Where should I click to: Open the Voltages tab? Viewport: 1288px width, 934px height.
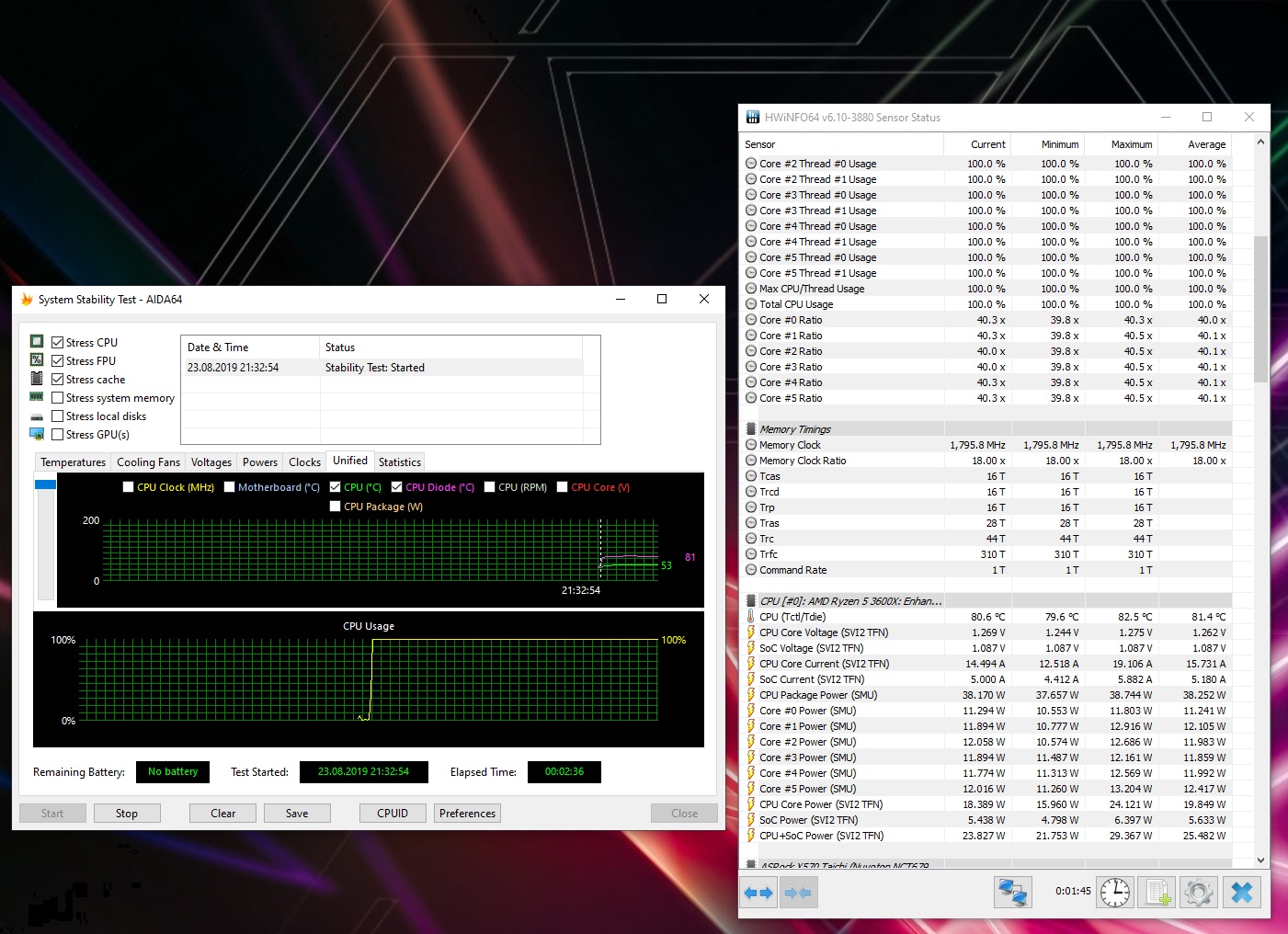pos(211,462)
